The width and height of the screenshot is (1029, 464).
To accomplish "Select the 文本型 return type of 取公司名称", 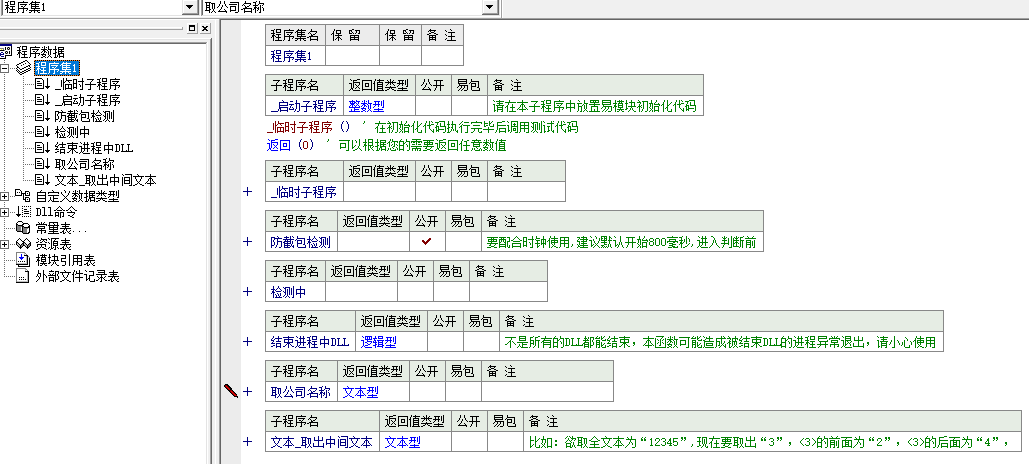I will (373, 392).
